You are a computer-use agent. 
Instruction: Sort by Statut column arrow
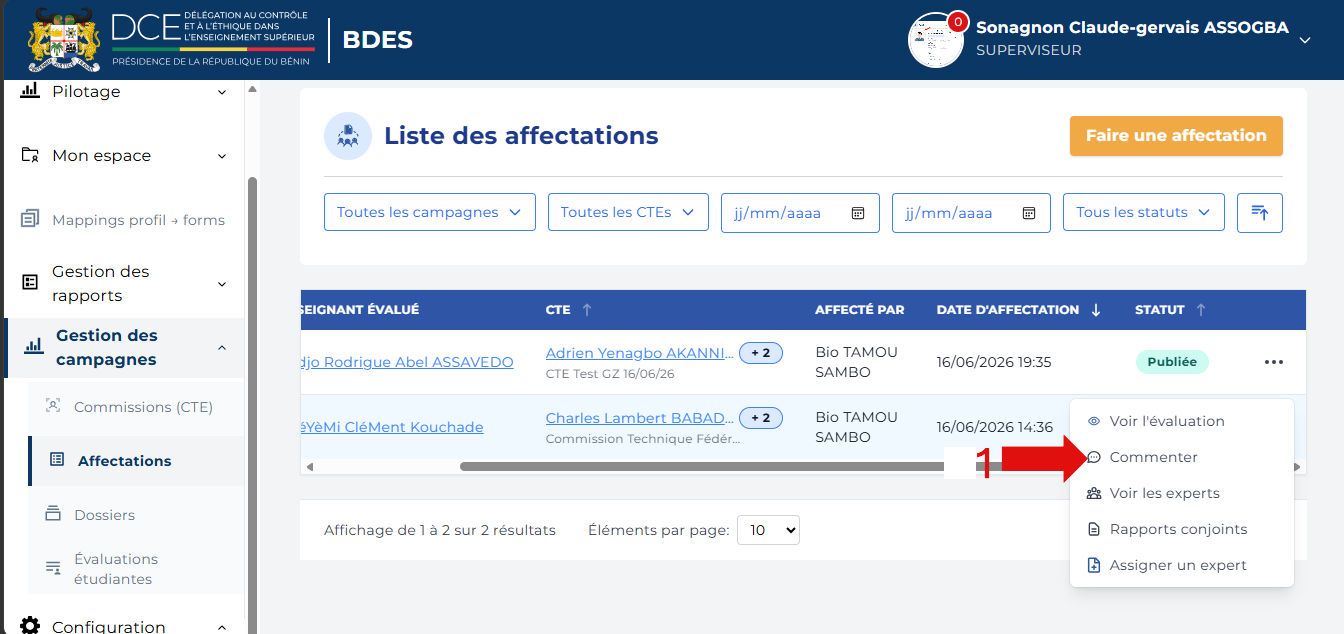point(1201,310)
